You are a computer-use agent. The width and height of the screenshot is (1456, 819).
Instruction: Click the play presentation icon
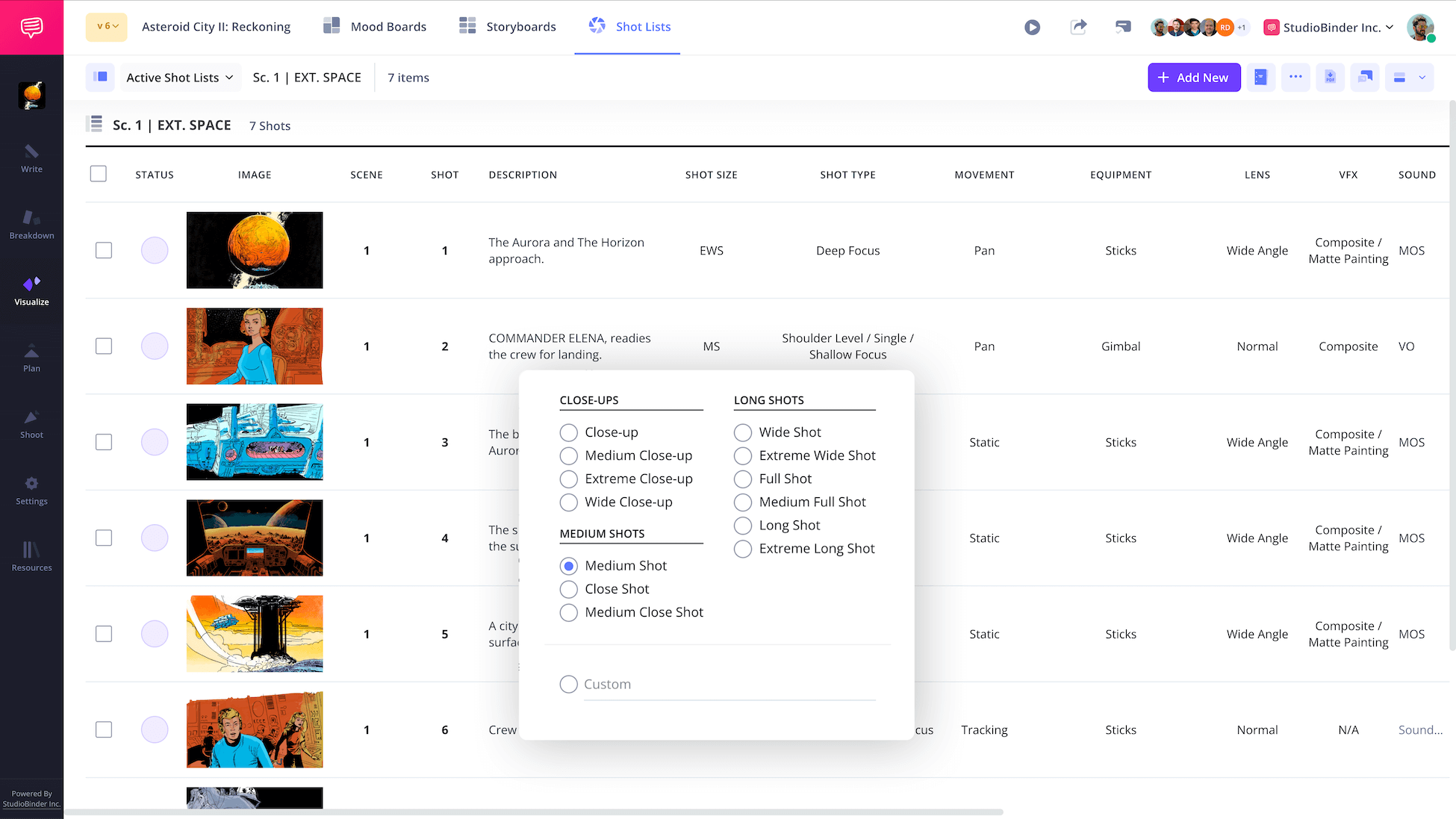1032,28
